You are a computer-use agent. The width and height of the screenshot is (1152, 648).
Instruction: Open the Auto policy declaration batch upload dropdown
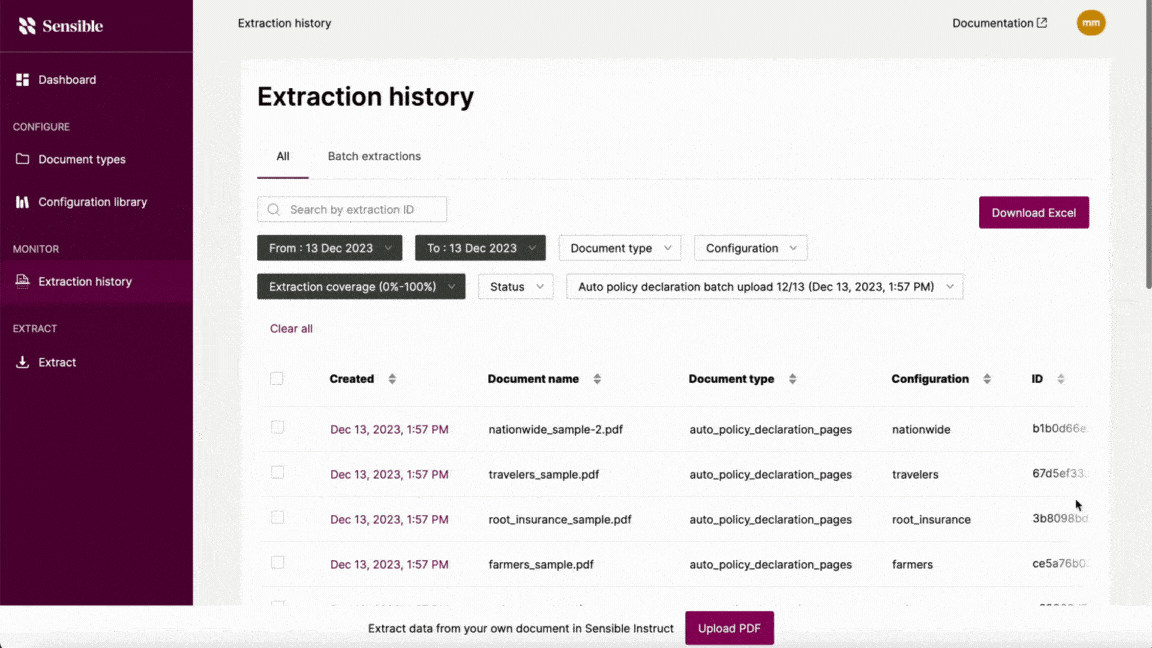click(764, 287)
